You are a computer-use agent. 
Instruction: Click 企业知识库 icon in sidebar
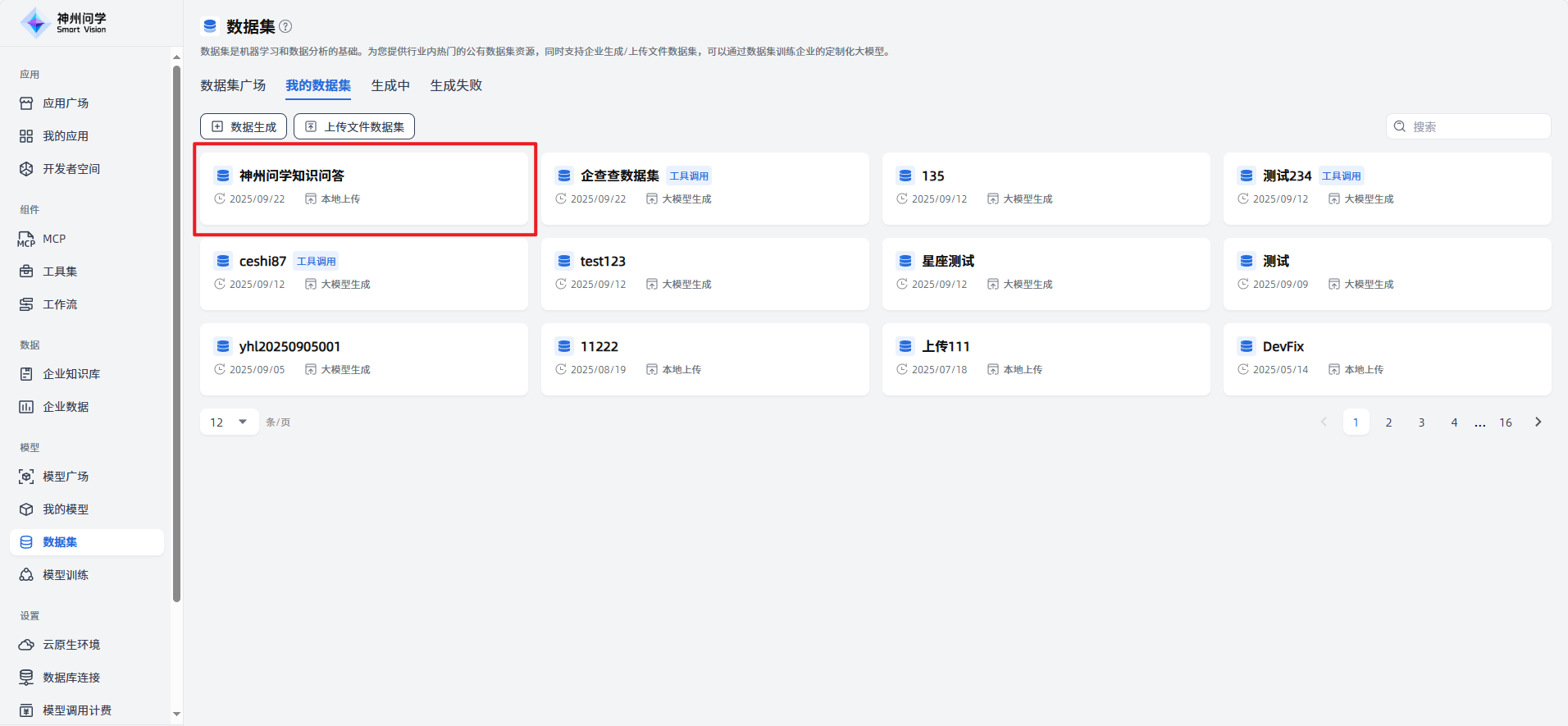coord(26,374)
